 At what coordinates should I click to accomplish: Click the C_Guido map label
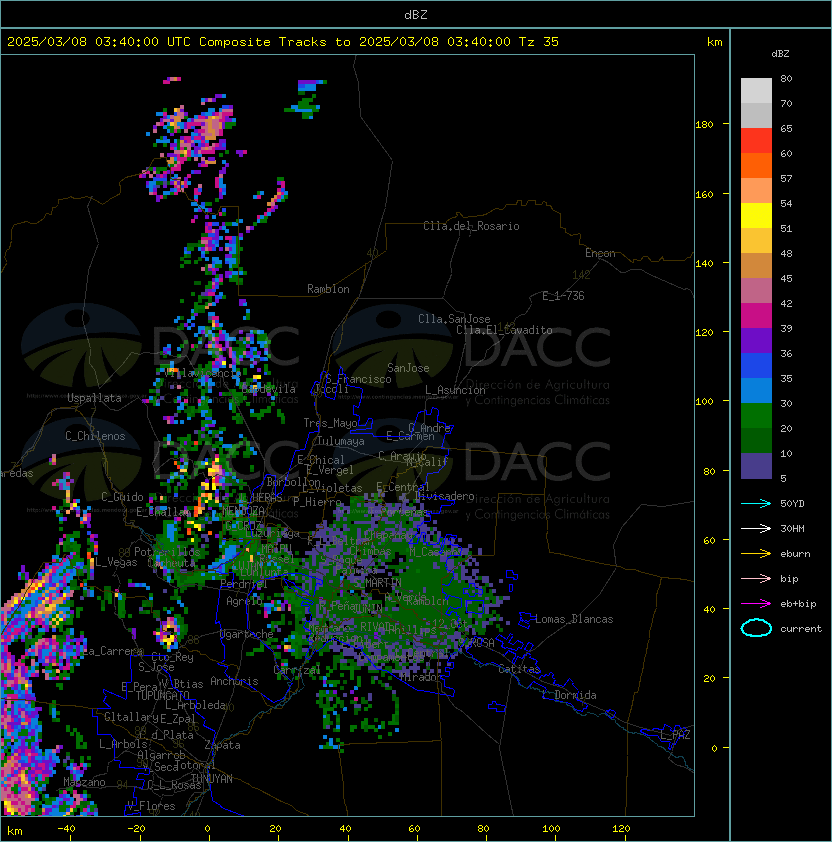click(122, 497)
